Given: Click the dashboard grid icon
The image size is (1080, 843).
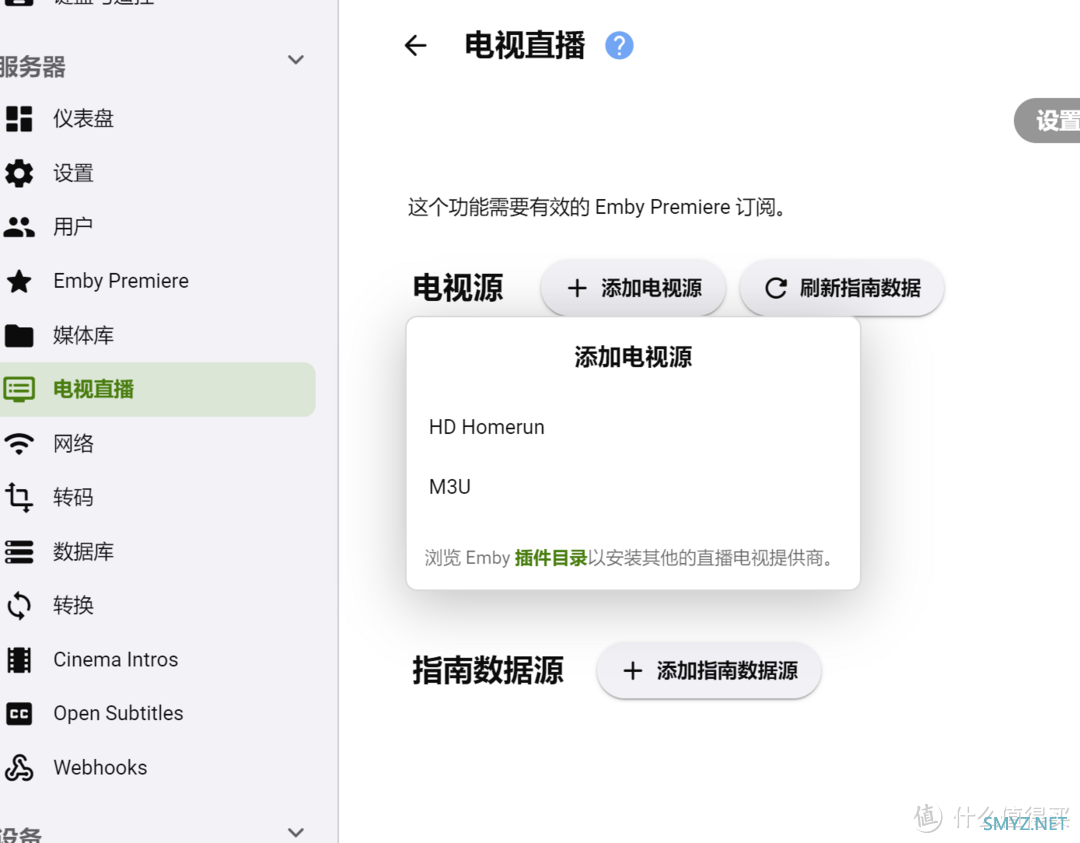Looking at the screenshot, I should (19, 119).
